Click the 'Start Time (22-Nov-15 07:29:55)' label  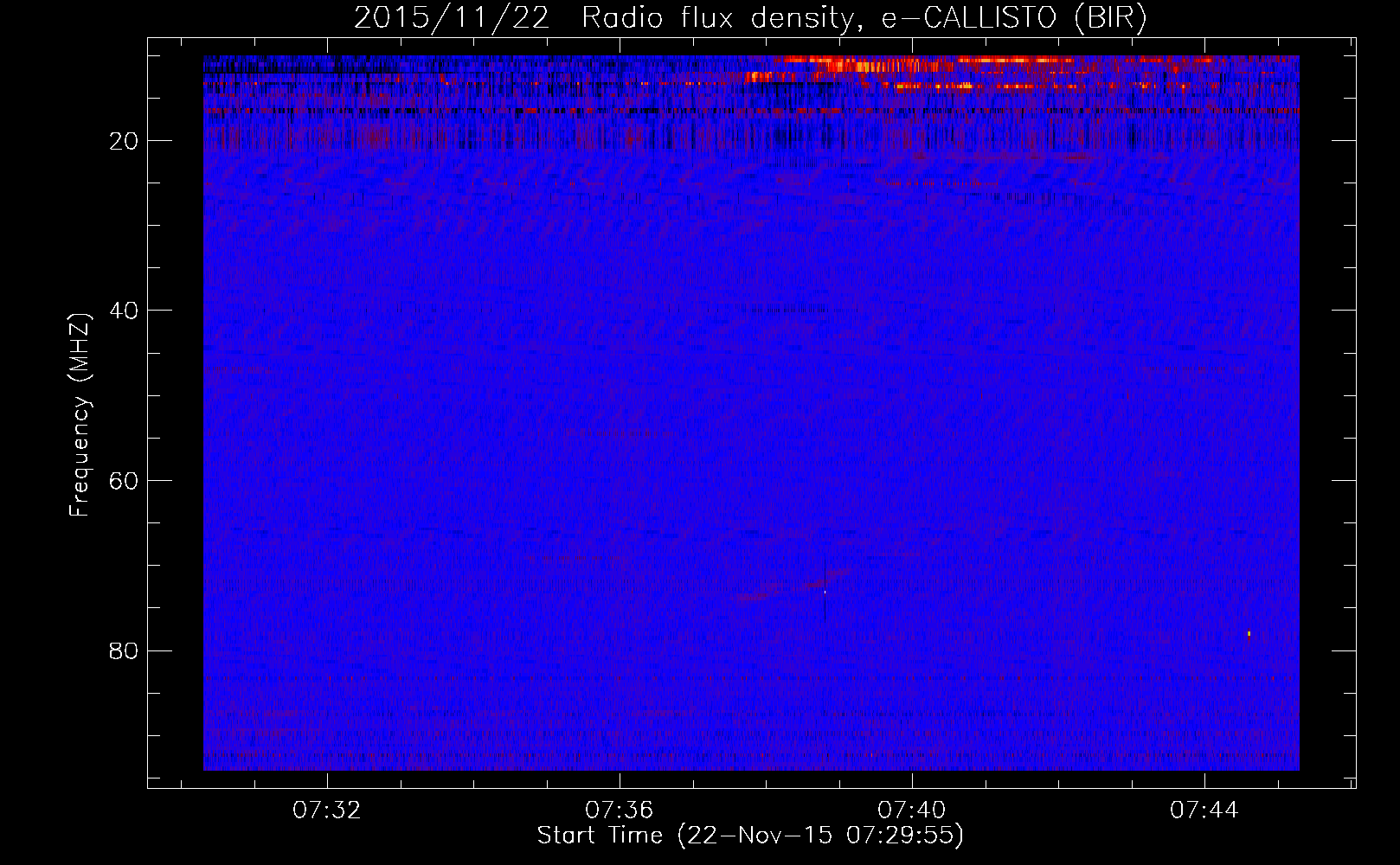click(x=750, y=836)
